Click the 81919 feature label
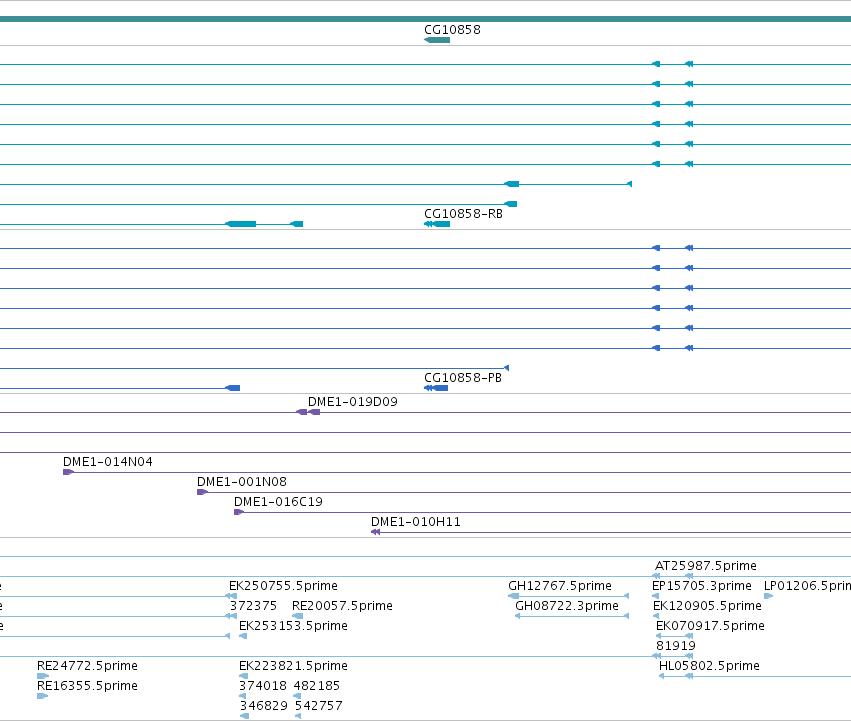The image size is (851, 721). tap(676, 646)
